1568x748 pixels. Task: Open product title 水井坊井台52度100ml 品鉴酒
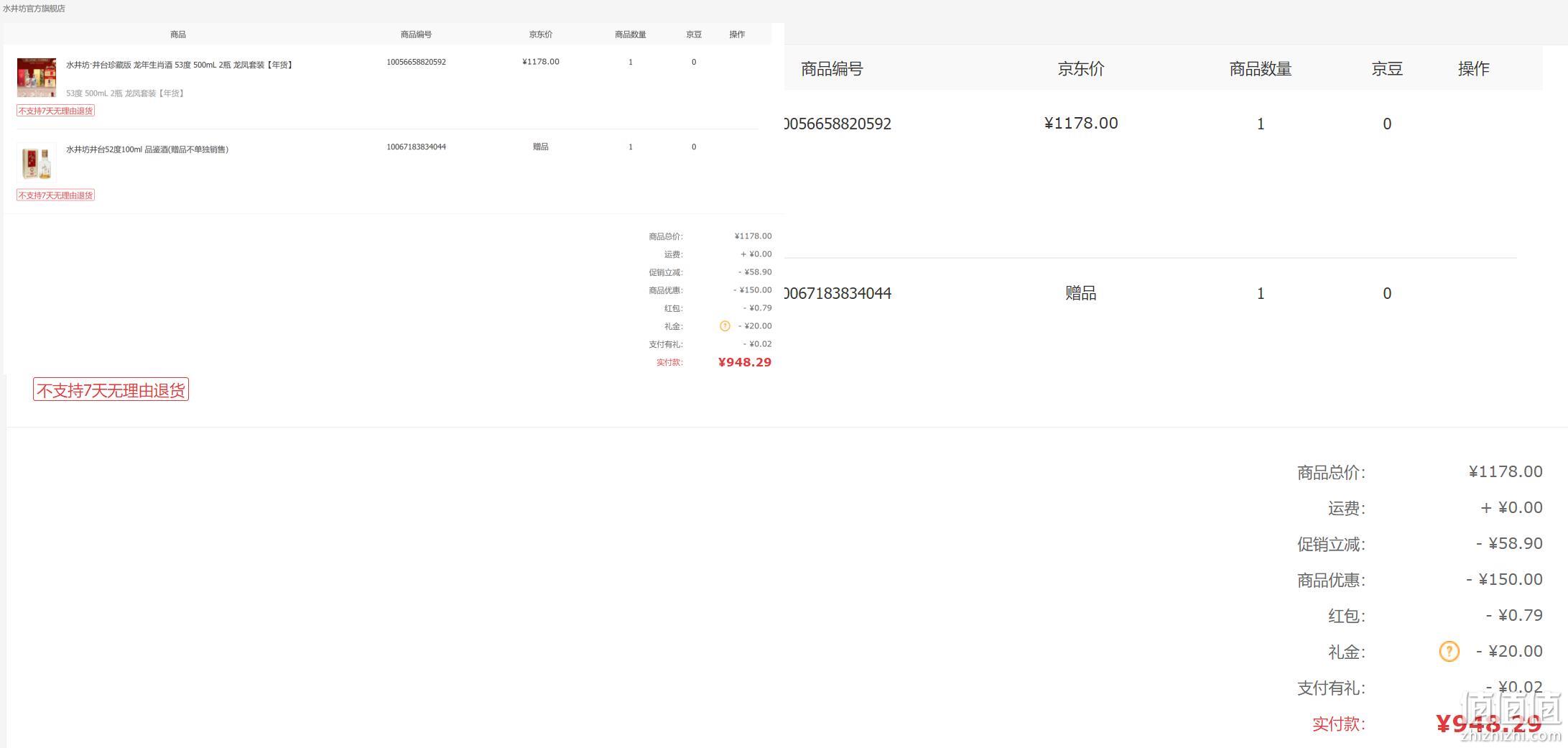147,149
